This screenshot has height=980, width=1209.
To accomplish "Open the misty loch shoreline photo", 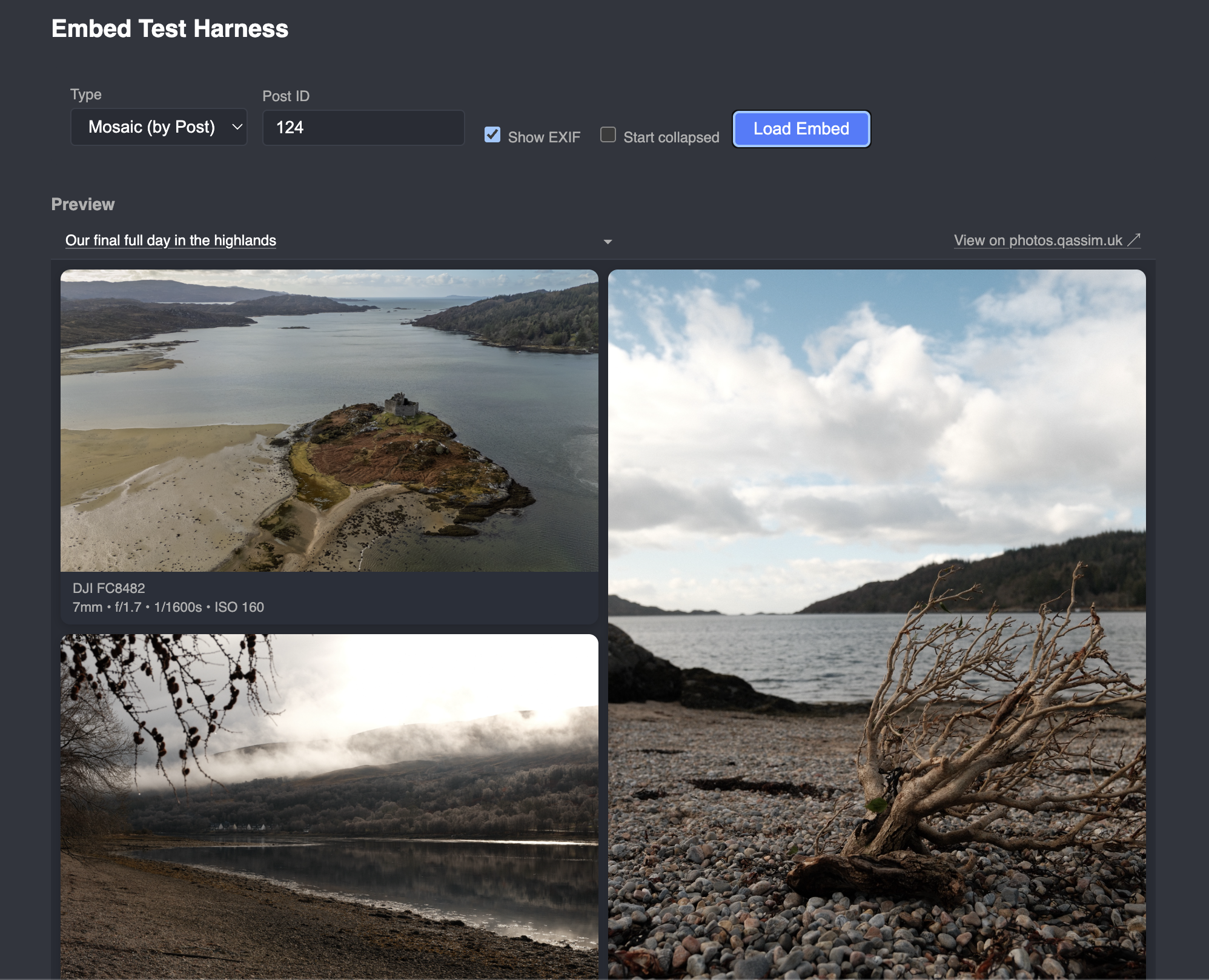I will click(x=330, y=806).
